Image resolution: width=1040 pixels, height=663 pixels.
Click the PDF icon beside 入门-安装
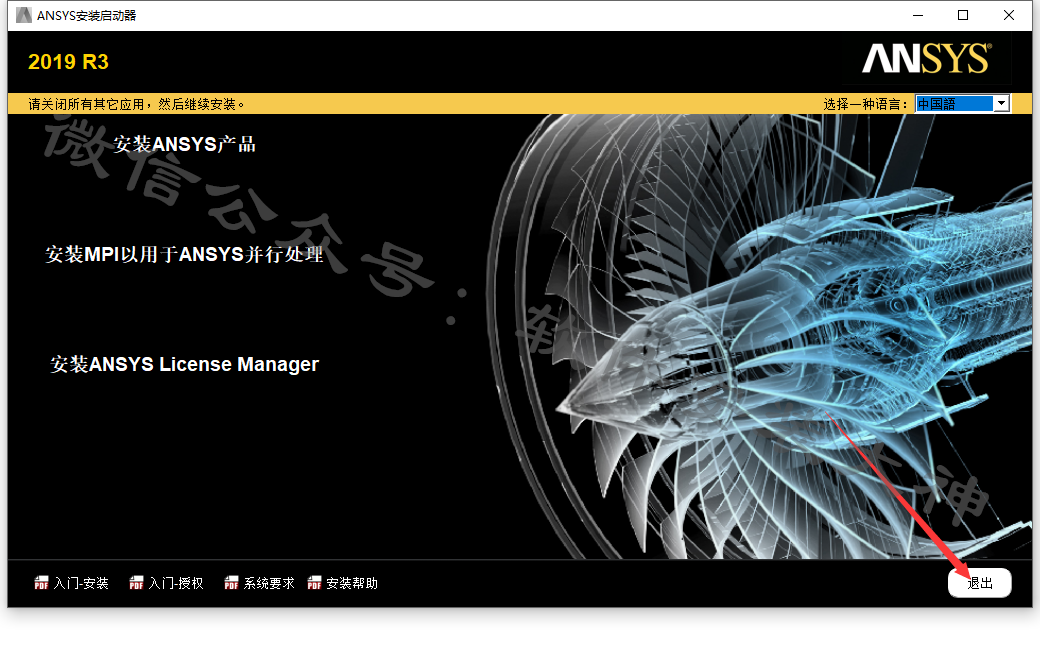click(41, 583)
